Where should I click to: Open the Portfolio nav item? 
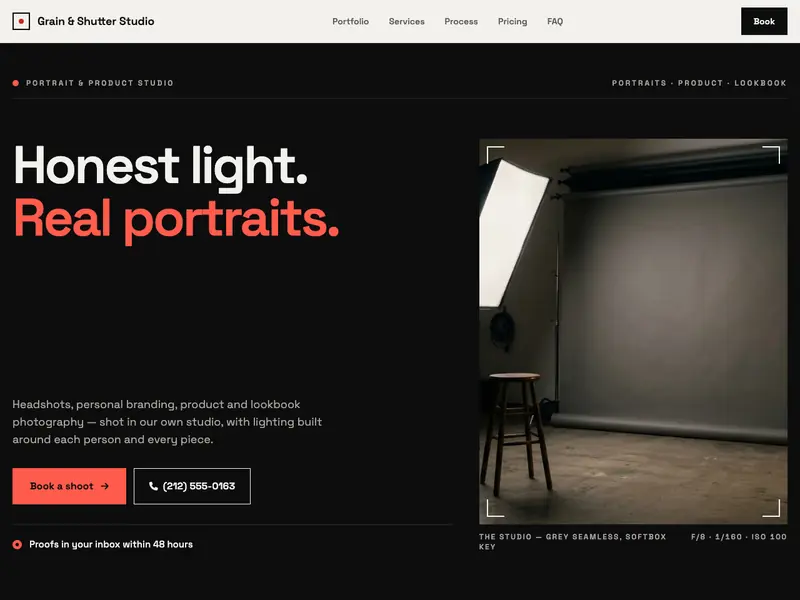point(351,21)
